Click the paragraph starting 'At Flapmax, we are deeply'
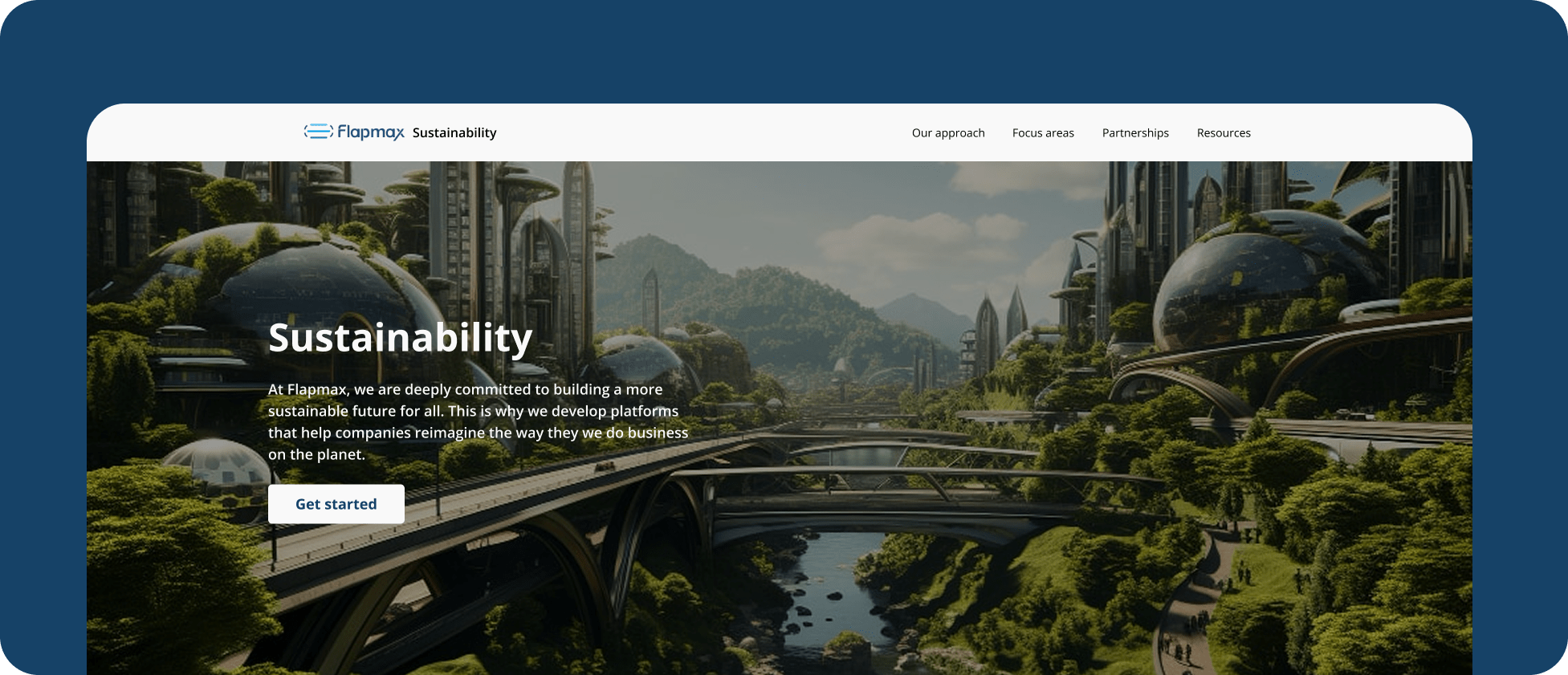 point(479,421)
